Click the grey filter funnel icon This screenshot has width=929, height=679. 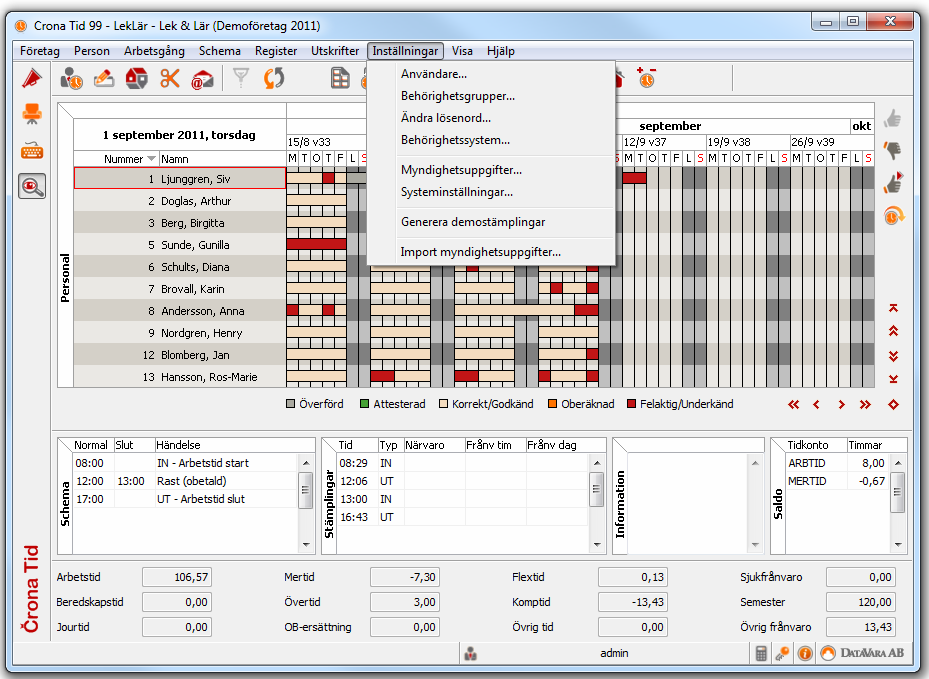[241, 78]
